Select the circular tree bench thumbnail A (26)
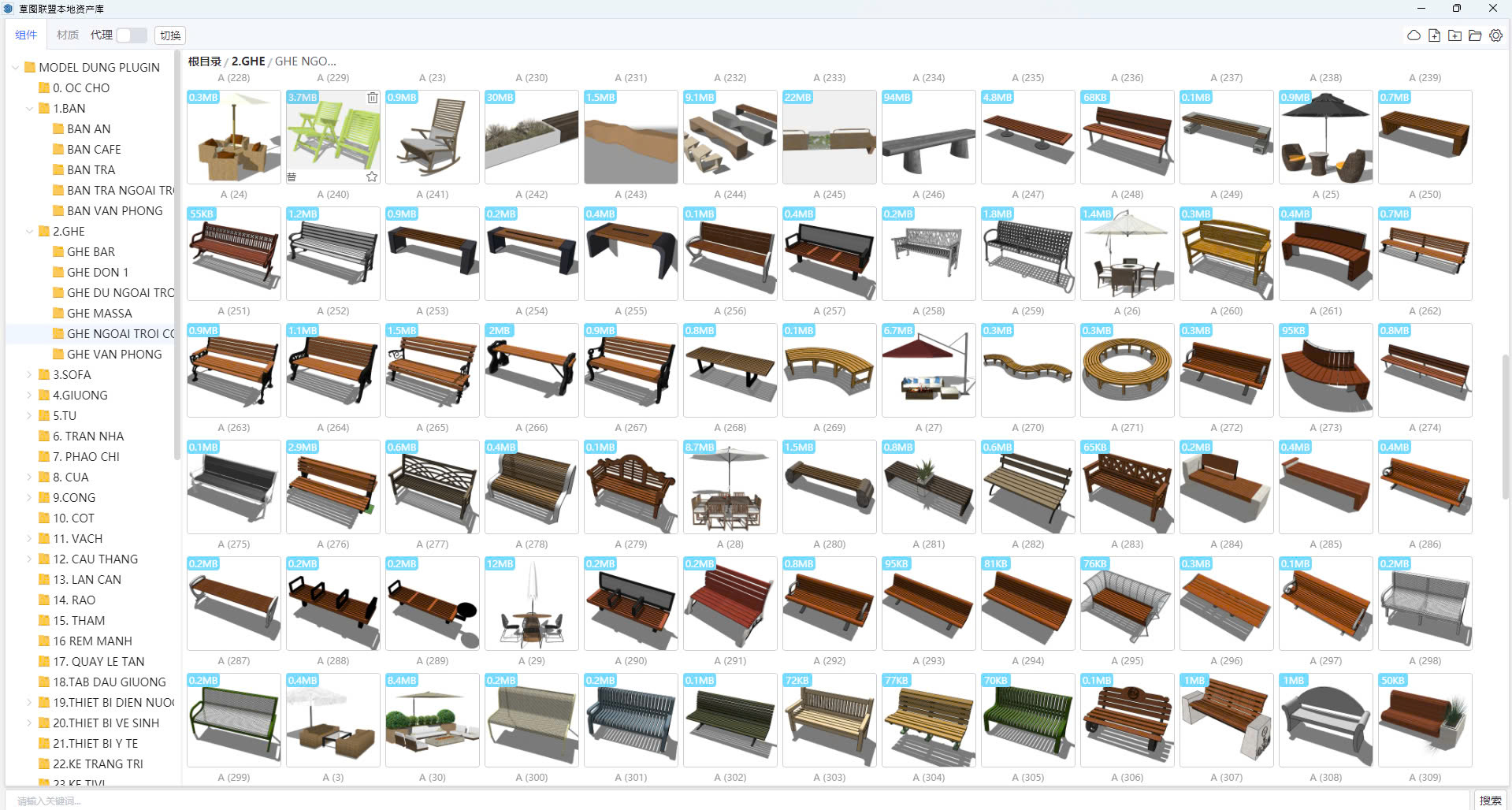This screenshot has height=810, width=1512. pos(1127,370)
